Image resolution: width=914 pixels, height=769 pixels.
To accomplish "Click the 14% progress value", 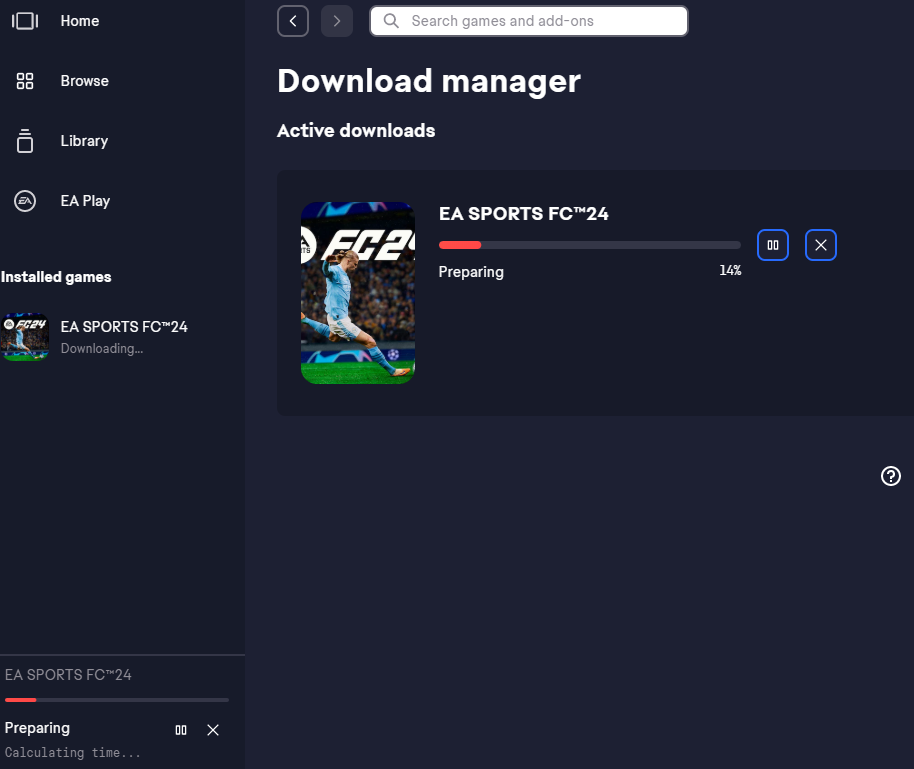I will pyautogui.click(x=730, y=271).
